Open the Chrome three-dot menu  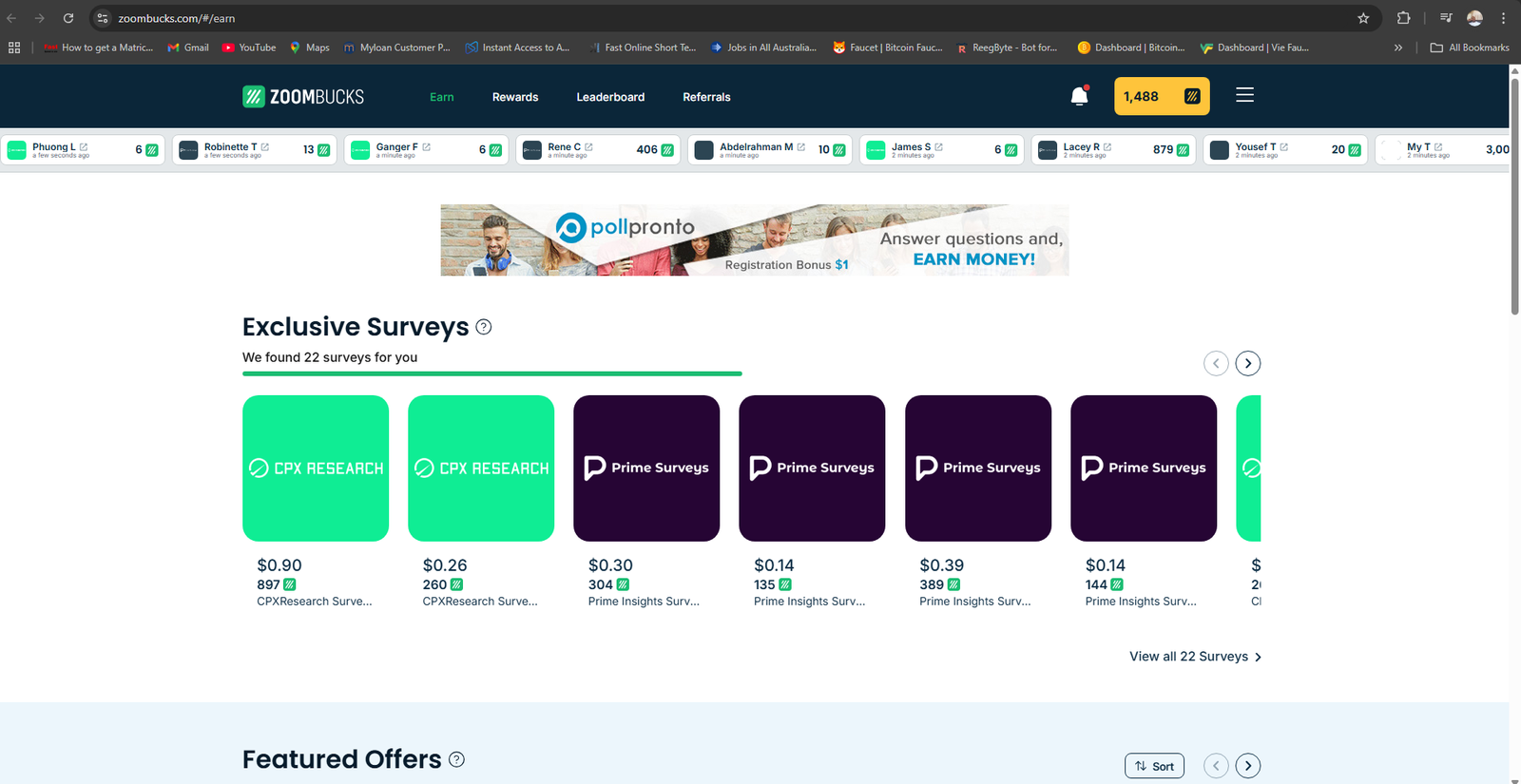[x=1503, y=18]
